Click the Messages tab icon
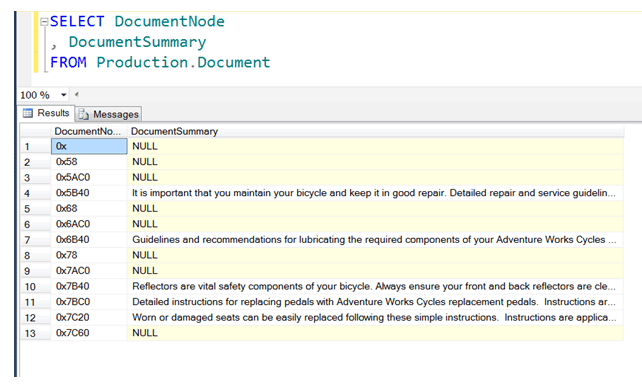642x390 pixels. click(x=84, y=114)
